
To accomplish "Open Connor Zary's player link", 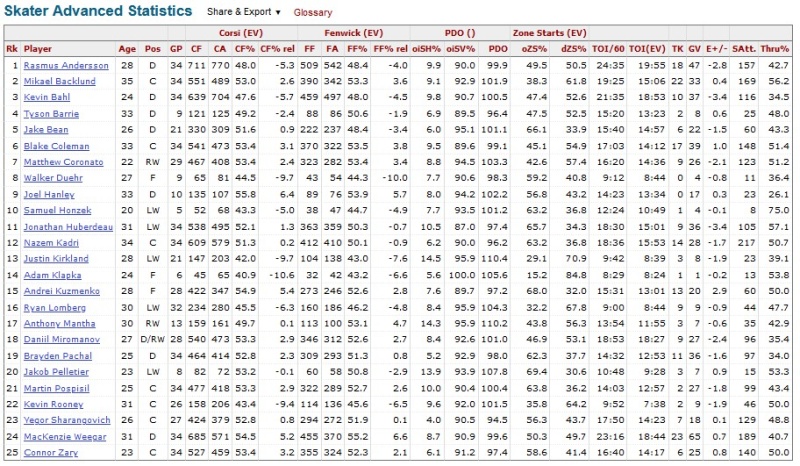I will (51, 452).
